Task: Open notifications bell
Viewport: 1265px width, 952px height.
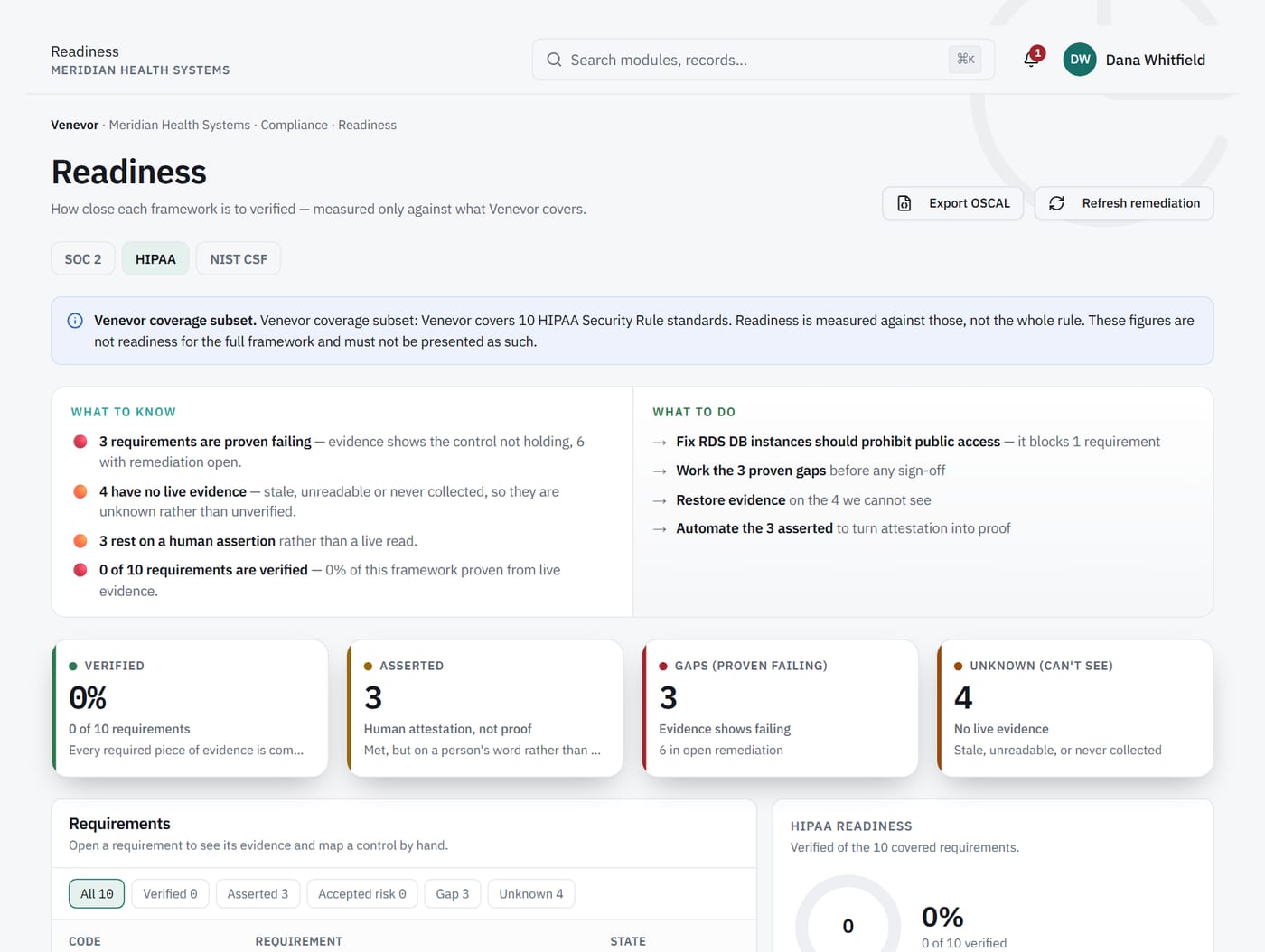Action: tap(1032, 59)
